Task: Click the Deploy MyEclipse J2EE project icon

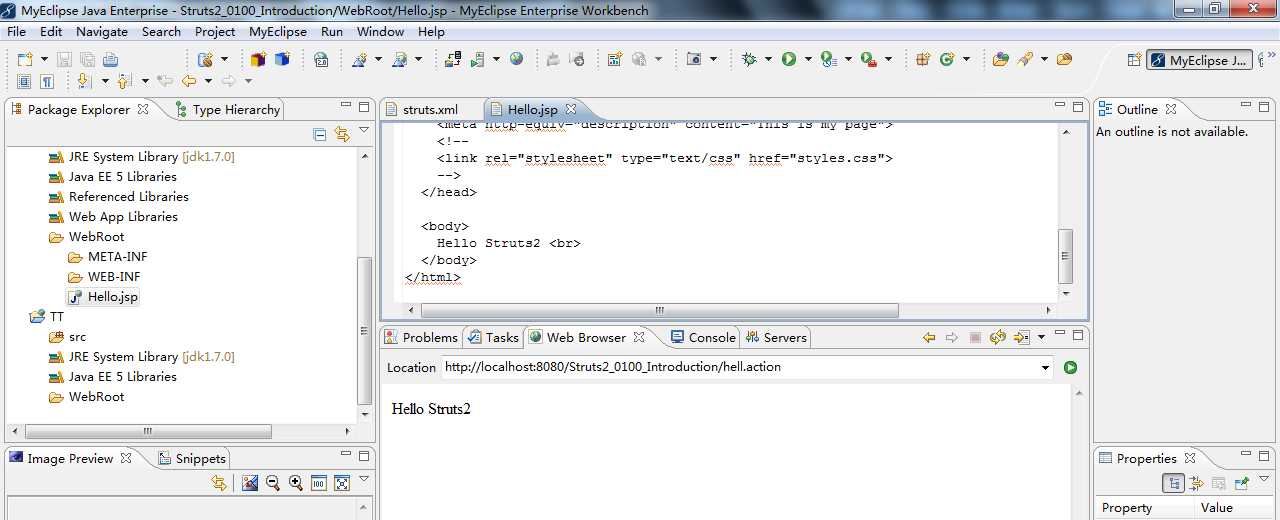Action: tap(452, 60)
